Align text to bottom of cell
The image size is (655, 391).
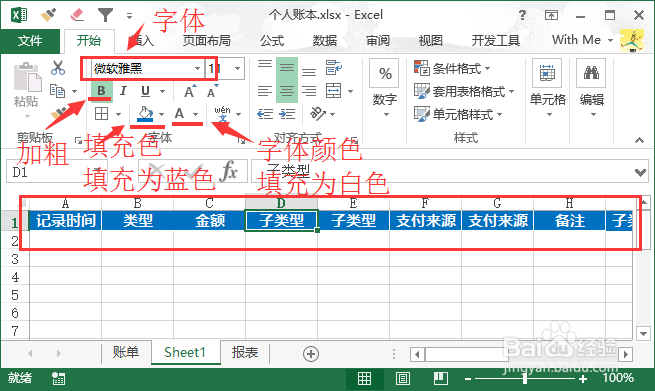point(309,71)
